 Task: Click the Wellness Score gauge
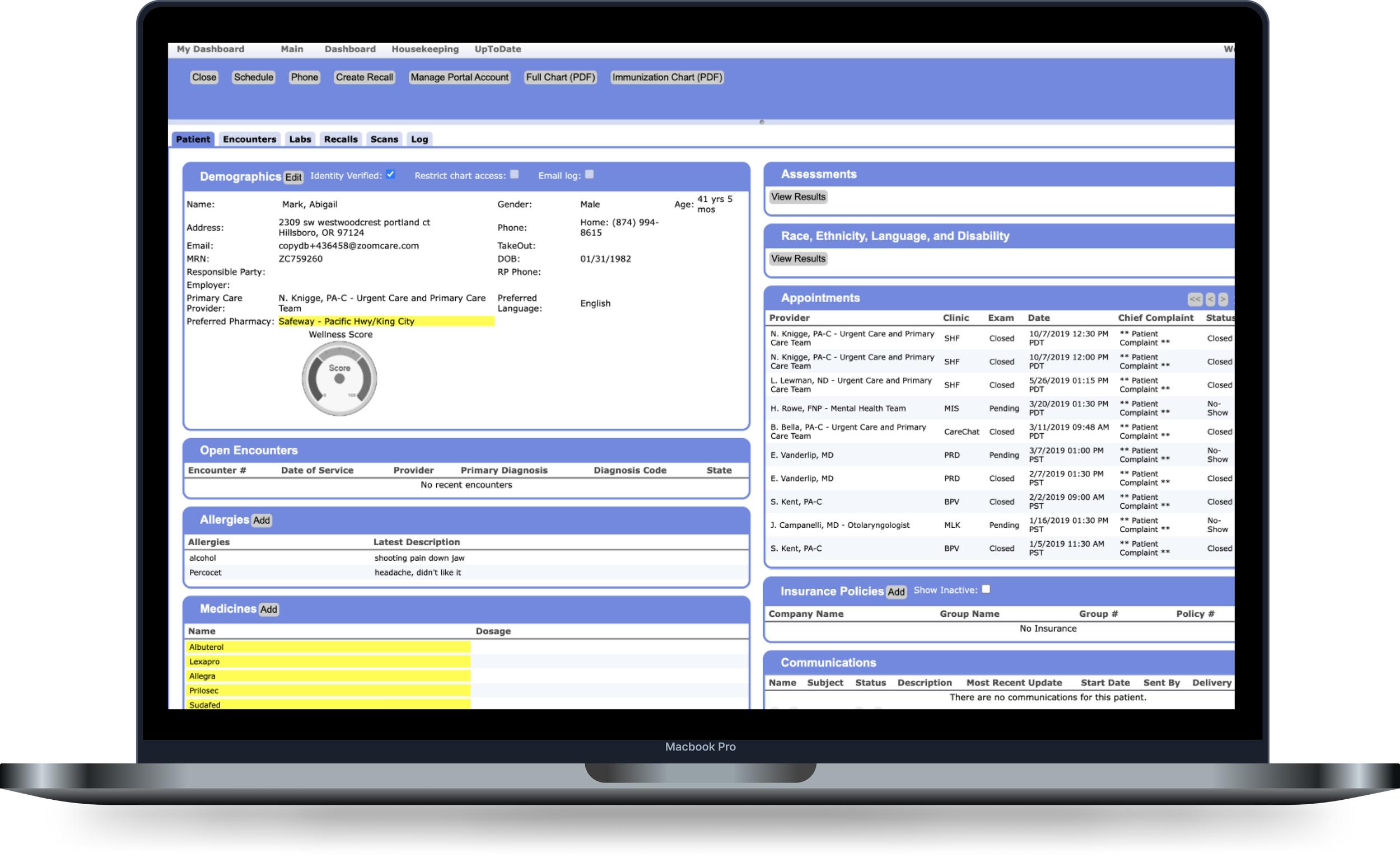point(339,378)
